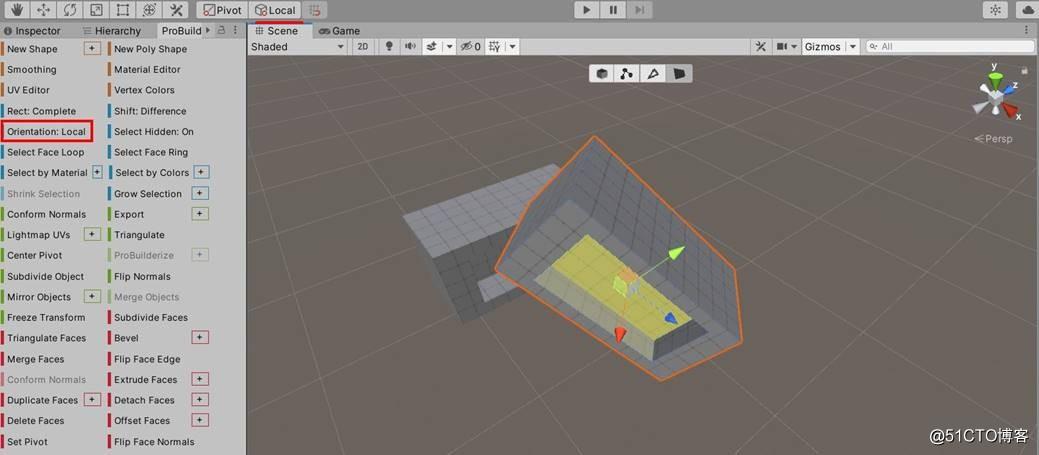Click Subdivide Faces
Screen dimensions: 1039x455
[151, 317]
